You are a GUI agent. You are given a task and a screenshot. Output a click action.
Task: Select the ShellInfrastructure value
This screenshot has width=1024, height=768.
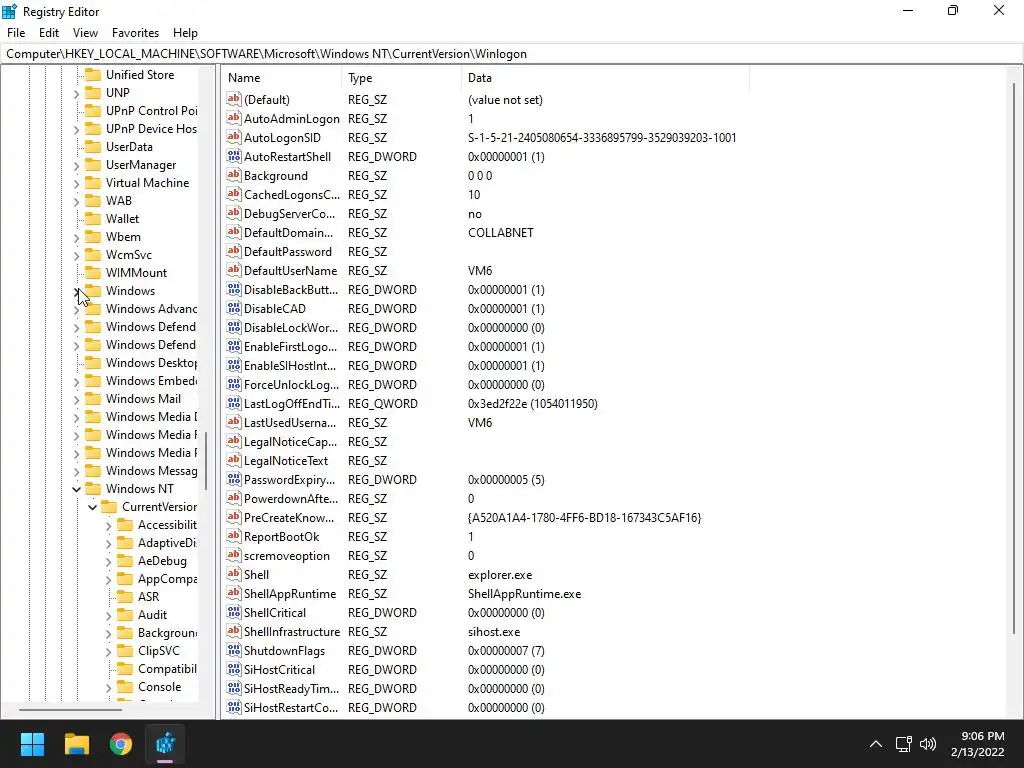coord(291,632)
